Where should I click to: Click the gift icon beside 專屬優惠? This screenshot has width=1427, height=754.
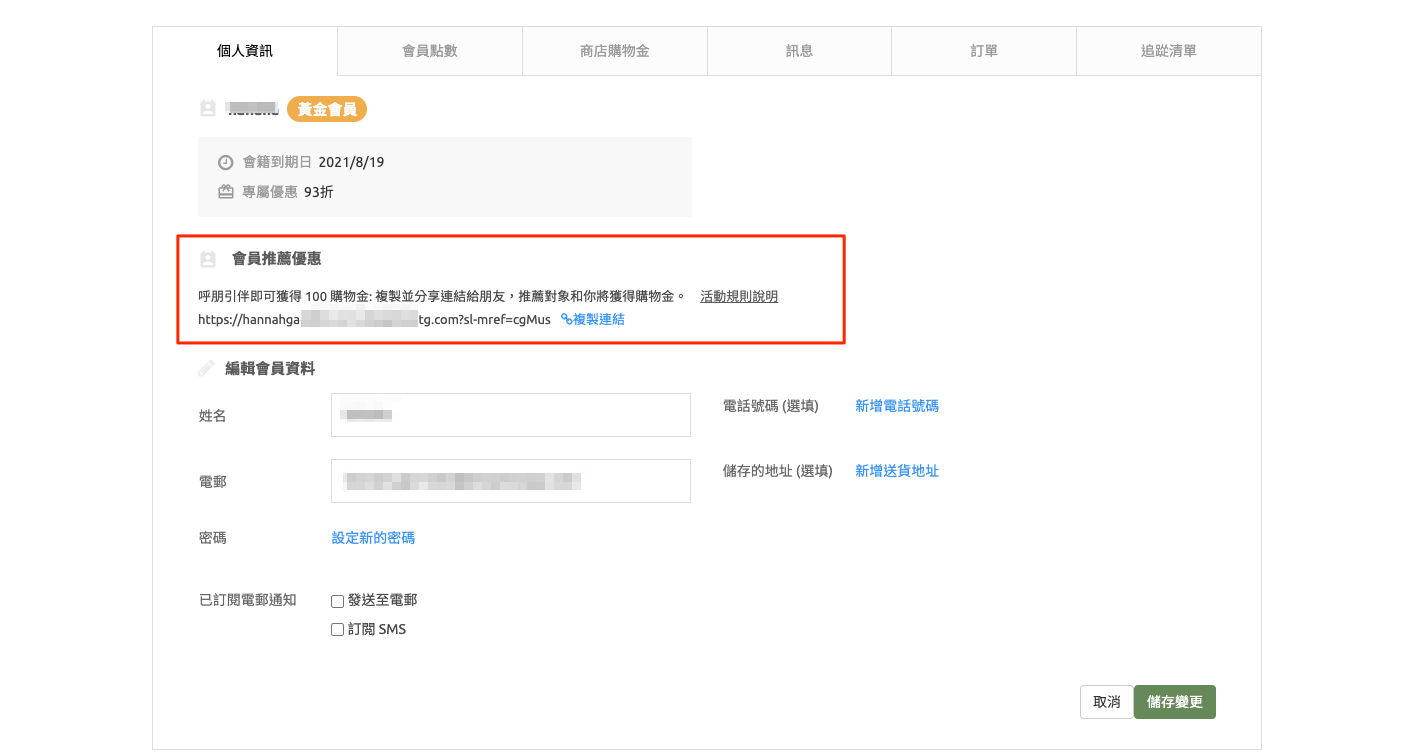tap(226, 192)
